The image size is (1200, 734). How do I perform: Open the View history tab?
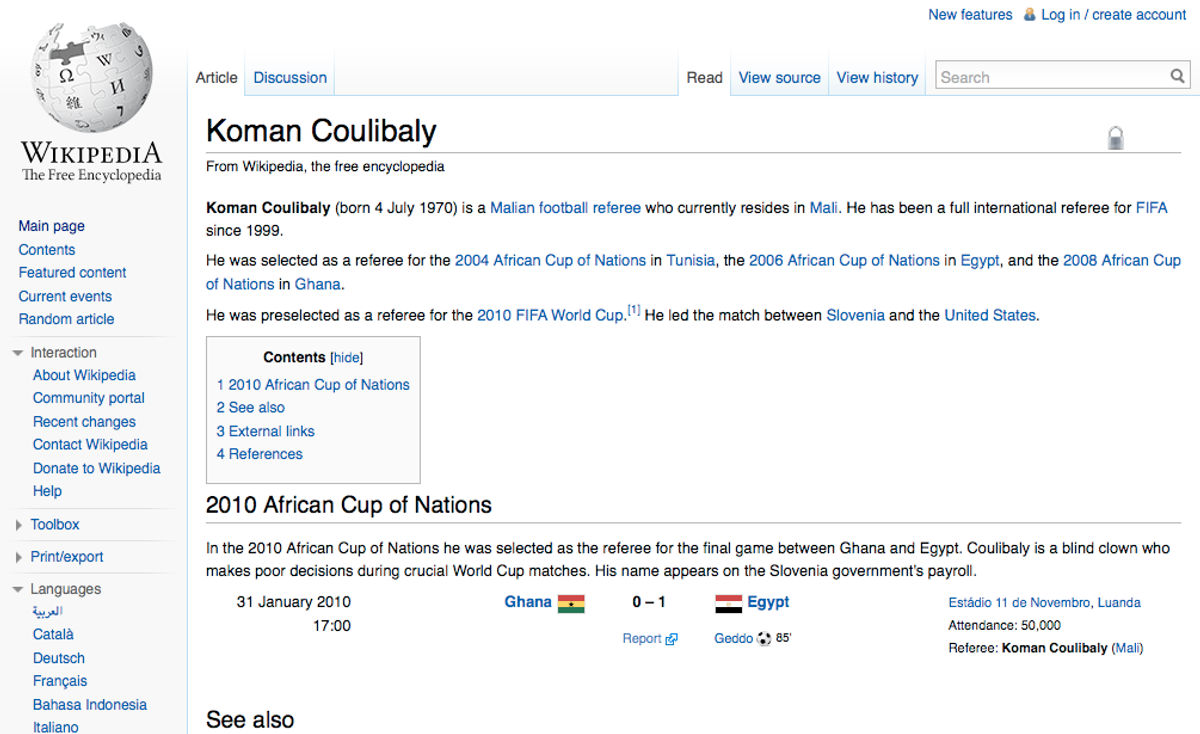tap(877, 77)
